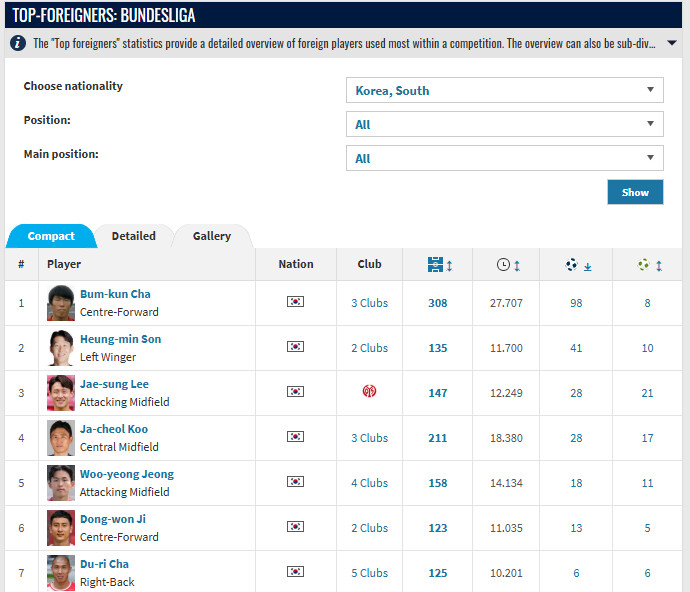Viewport: 690px width, 592px height.
Task: Open 2 Clubs link for Dong-won Ji
Action: pos(370,528)
